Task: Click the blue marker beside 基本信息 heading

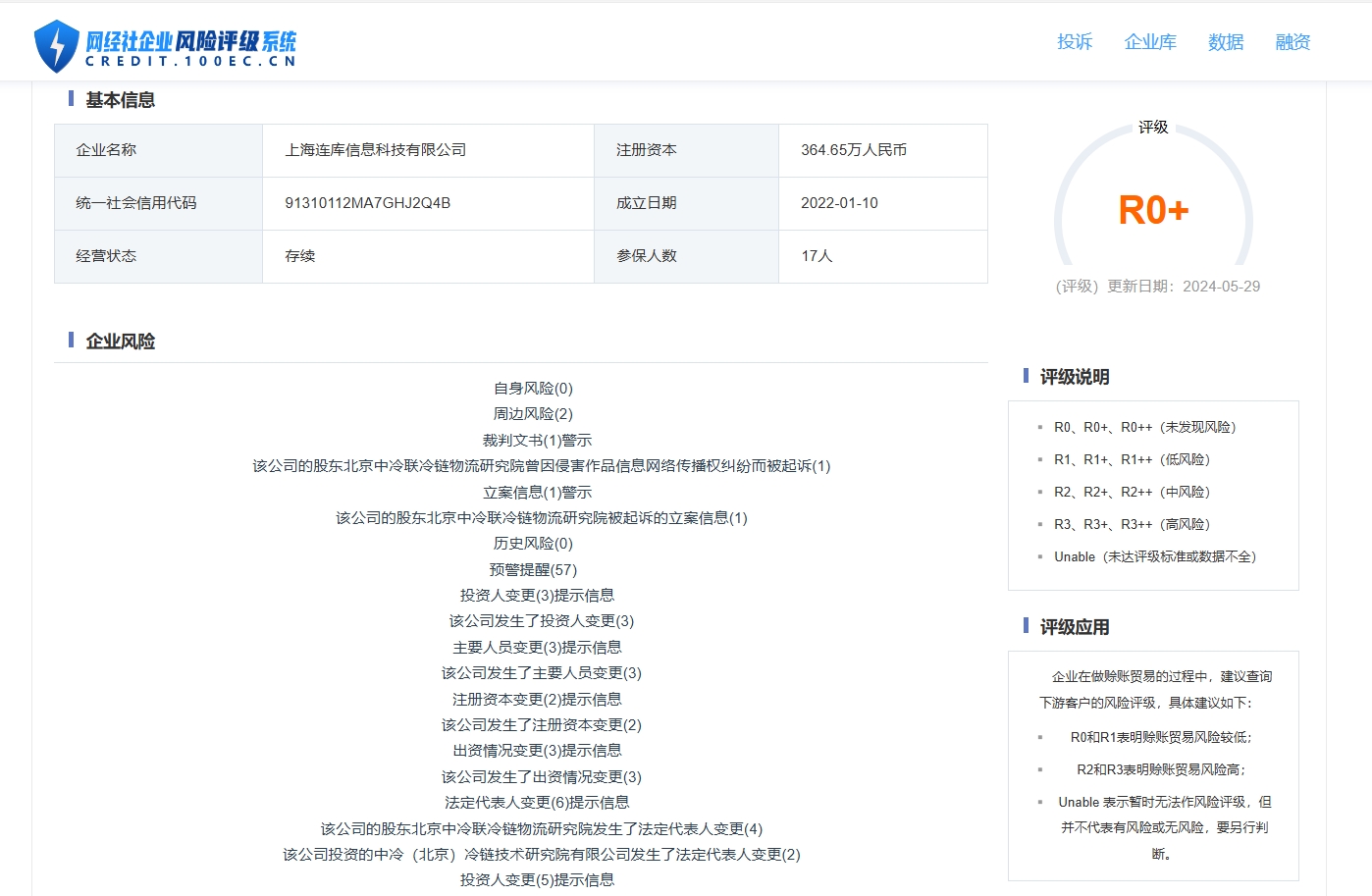Action: 69,99
